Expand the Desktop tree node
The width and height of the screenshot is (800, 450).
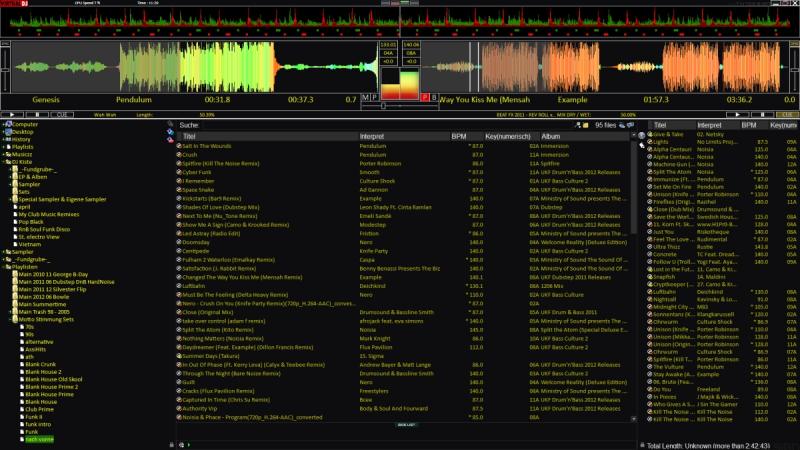(3, 132)
